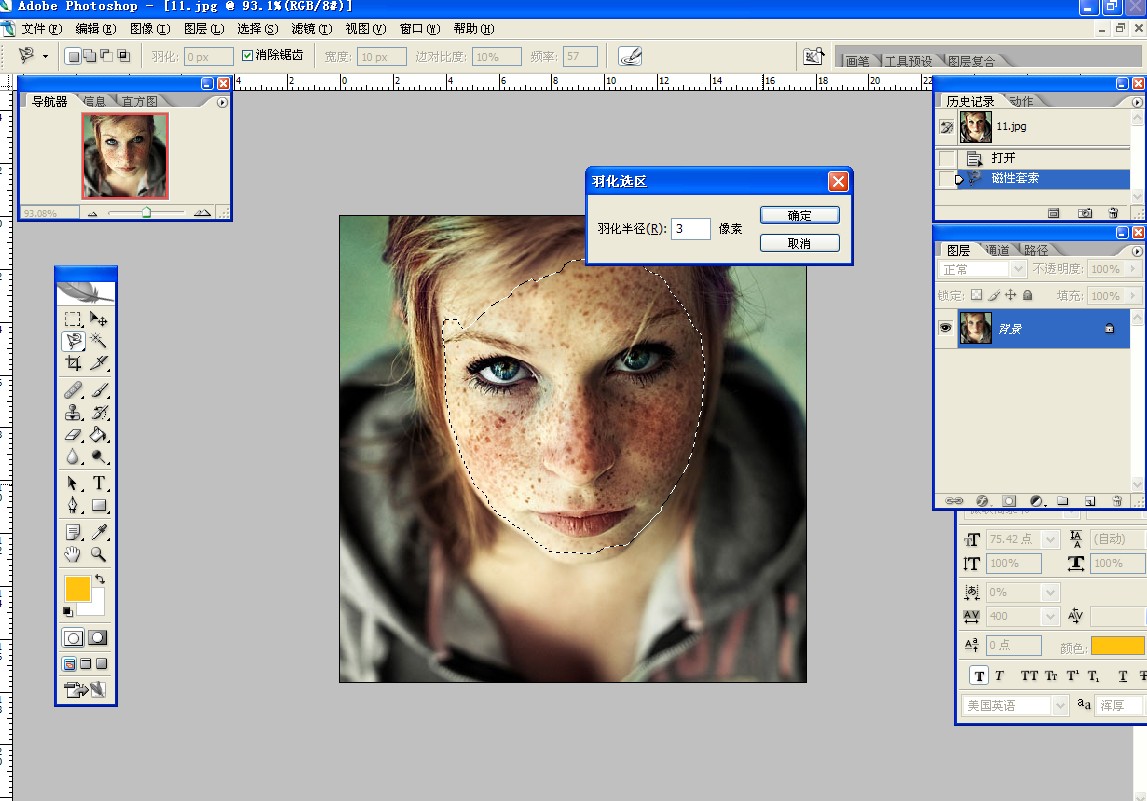Select the Zoom magnifier tool

(x=99, y=554)
